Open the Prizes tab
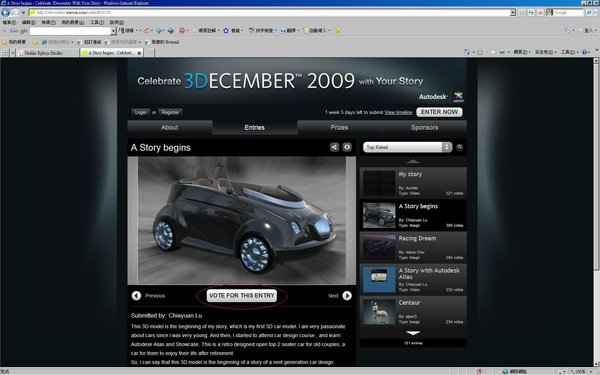Image resolution: width=600 pixels, height=375 pixels. click(339, 127)
